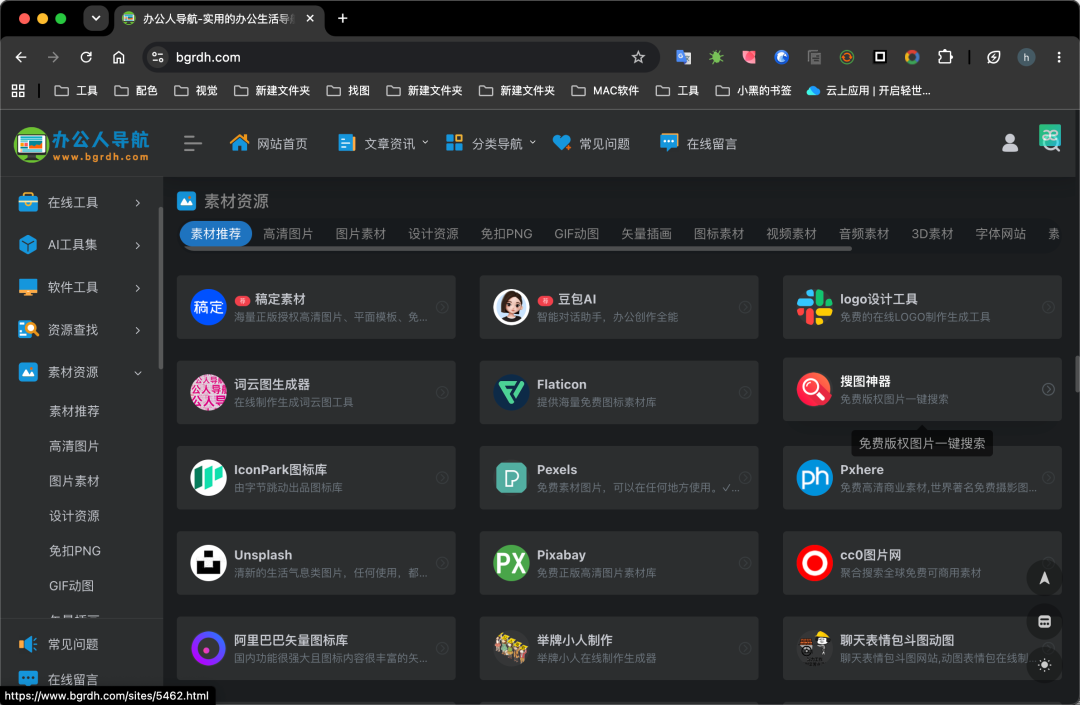Open the user account icon

(1010, 143)
